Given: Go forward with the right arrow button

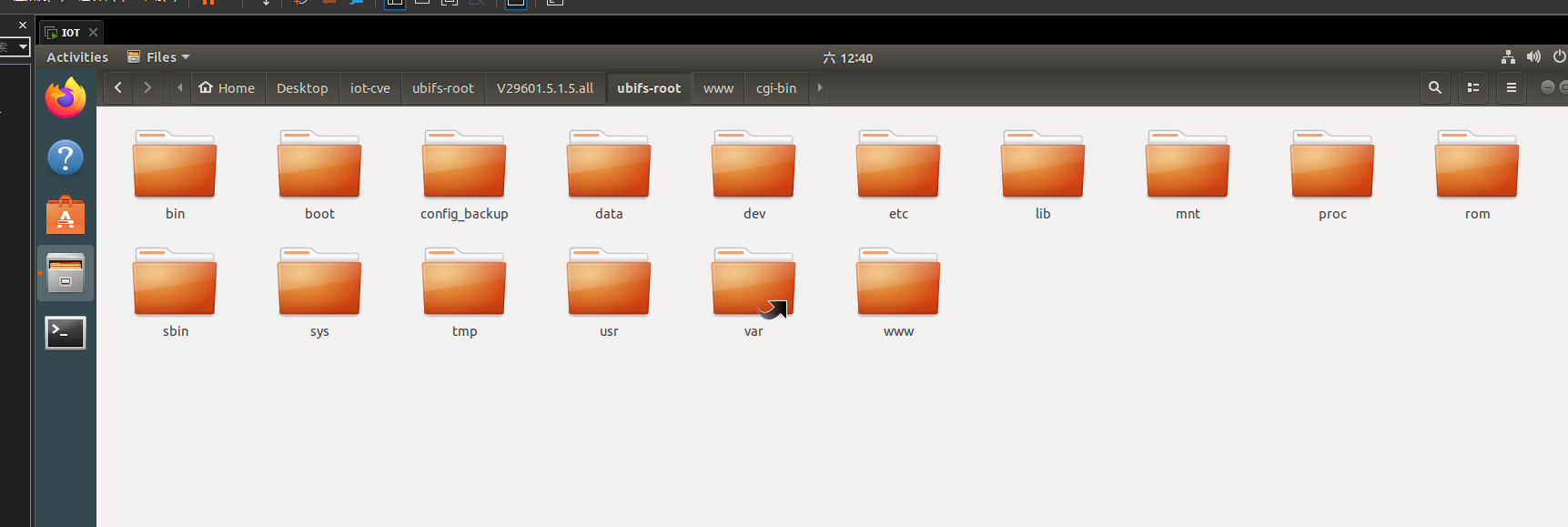Looking at the screenshot, I should tap(147, 88).
